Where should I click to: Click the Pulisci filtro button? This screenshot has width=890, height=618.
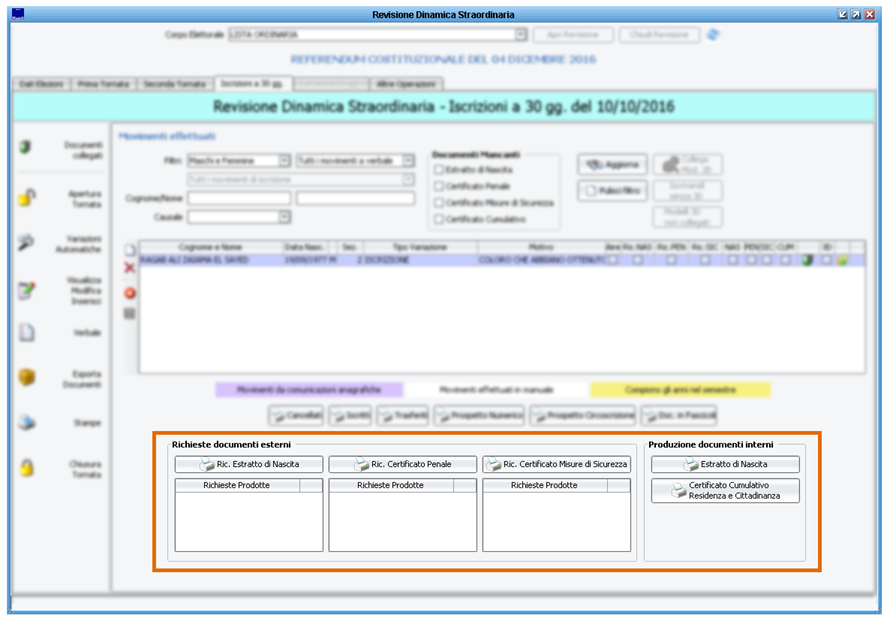pyautogui.click(x=612, y=191)
